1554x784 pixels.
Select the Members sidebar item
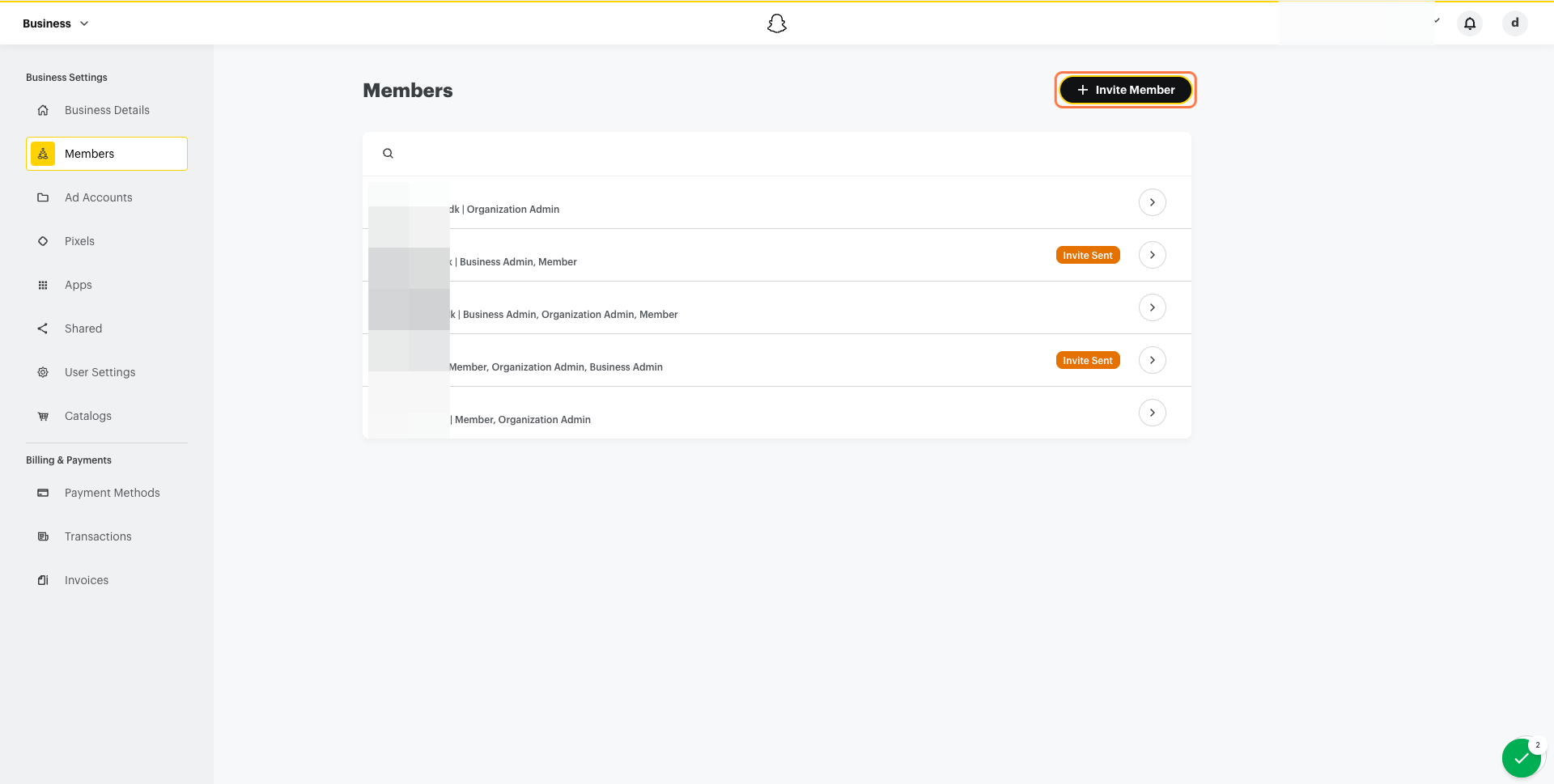pyautogui.click(x=107, y=154)
